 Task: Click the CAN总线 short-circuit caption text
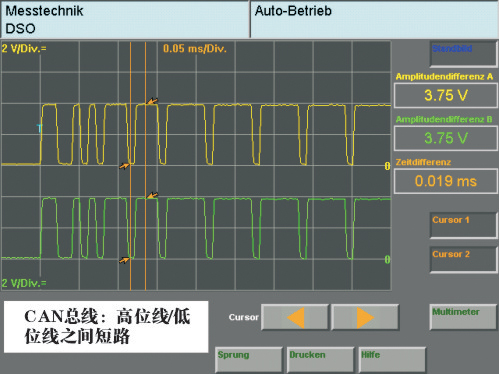107,326
